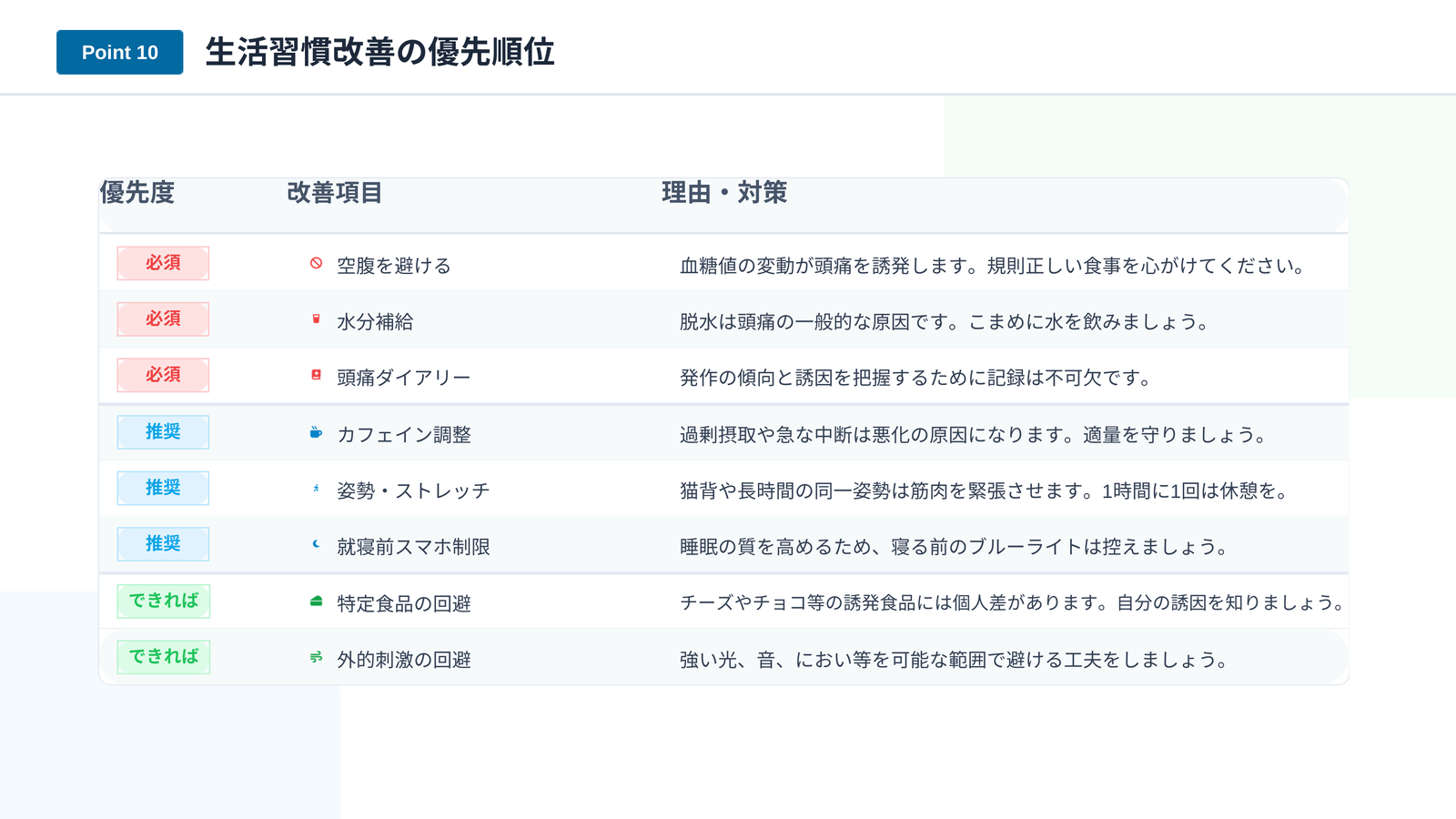Select the text 頭痛ダイアリー
Viewport: 1456px width, 819px height.
point(404,378)
